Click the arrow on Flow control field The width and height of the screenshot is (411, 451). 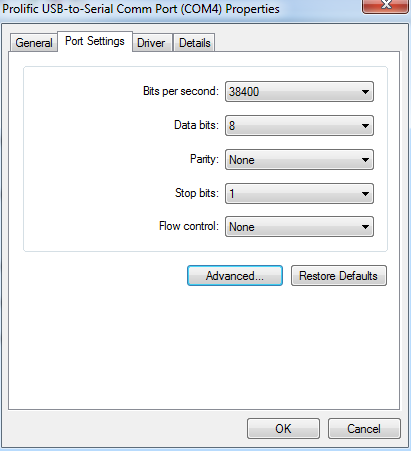coord(365,227)
